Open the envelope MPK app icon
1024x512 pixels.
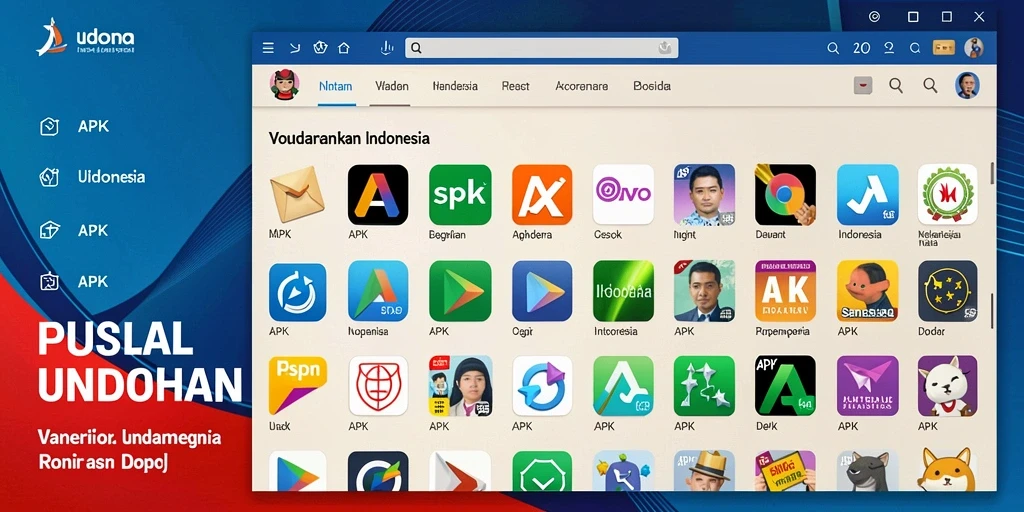pyautogui.click(x=297, y=195)
